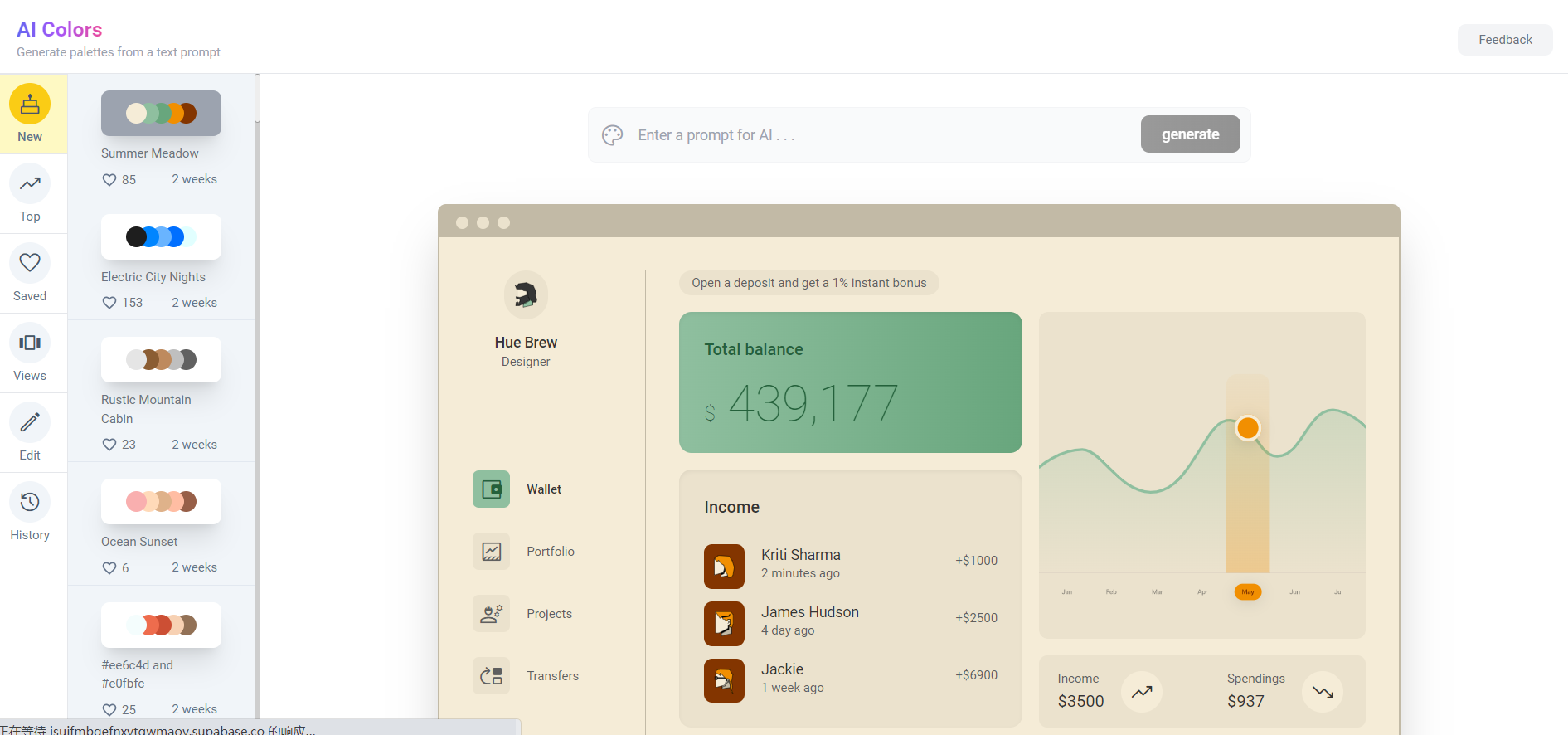Click the Wallet icon in preview
This screenshot has height=735, width=1568.
pyautogui.click(x=491, y=489)
